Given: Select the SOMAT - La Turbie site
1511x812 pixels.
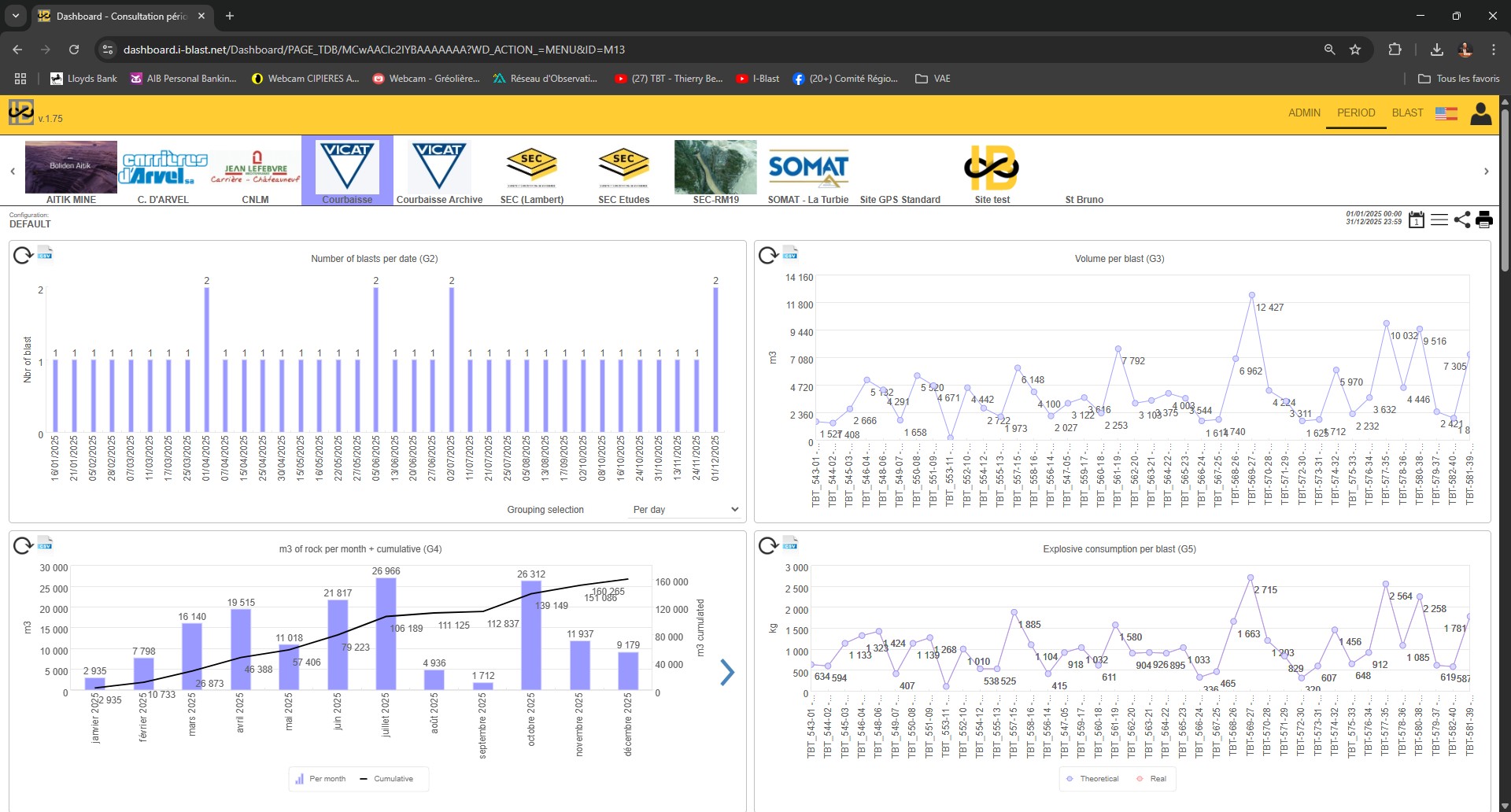Looking at the screenshot, I should click(808, 168).
